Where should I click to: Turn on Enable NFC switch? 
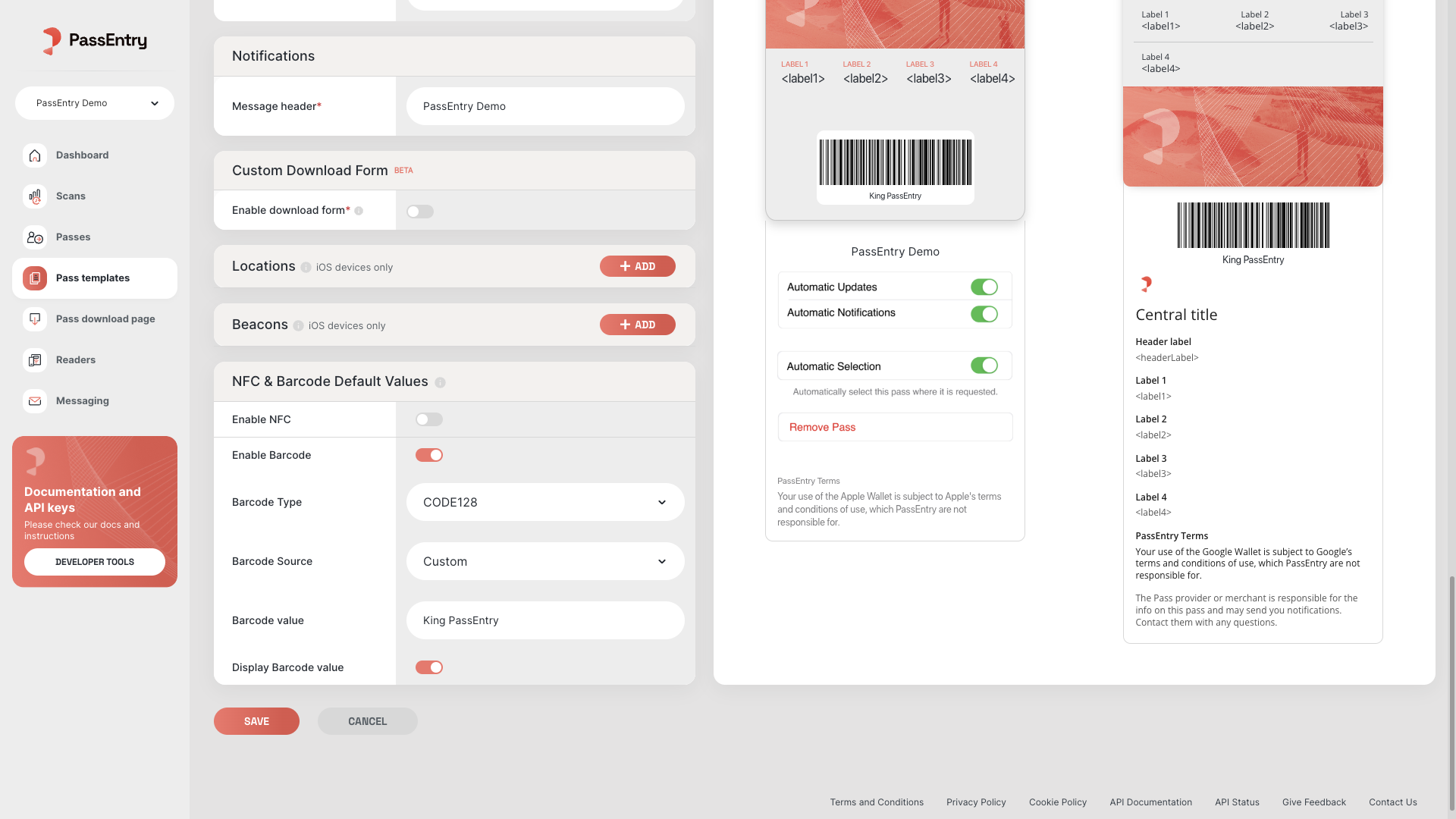point(429,419)
